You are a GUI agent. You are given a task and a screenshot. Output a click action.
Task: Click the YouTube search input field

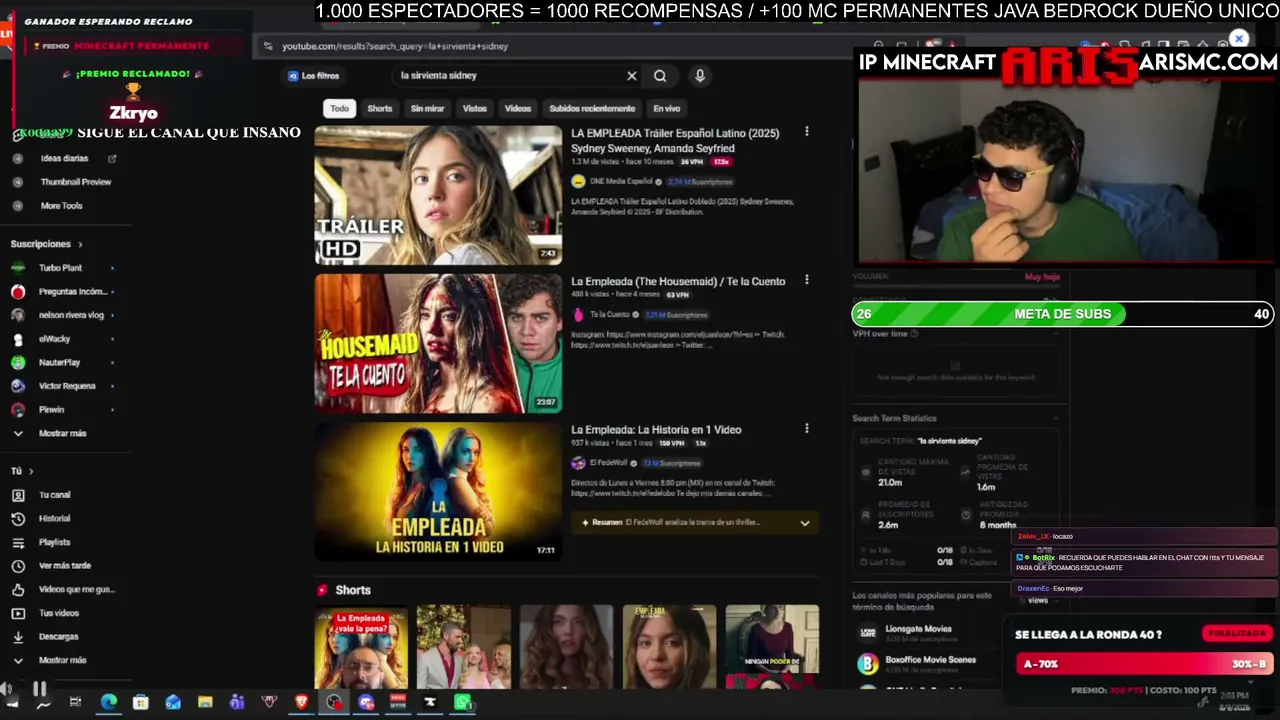point(510,76)
